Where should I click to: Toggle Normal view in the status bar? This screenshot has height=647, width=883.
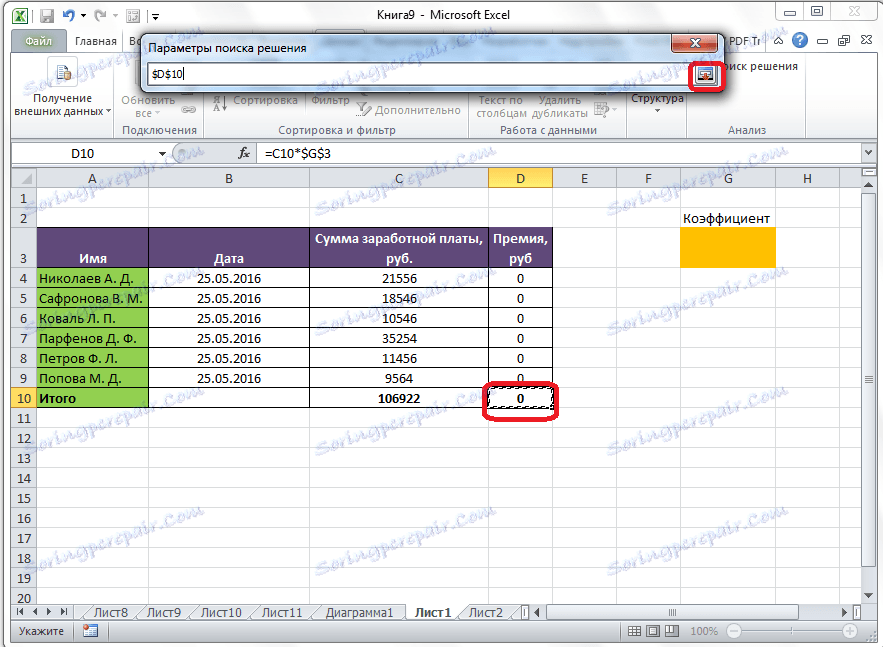[636, 631]
